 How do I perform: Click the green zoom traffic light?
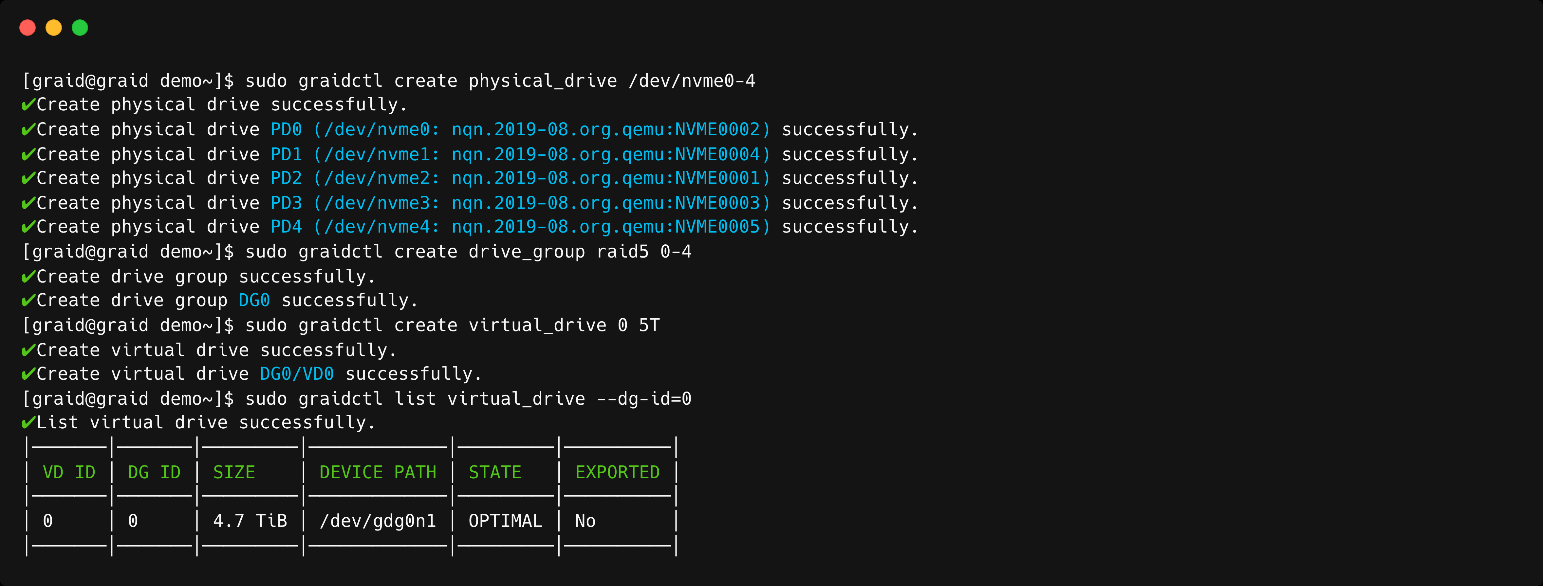click(x=79, y=27)
